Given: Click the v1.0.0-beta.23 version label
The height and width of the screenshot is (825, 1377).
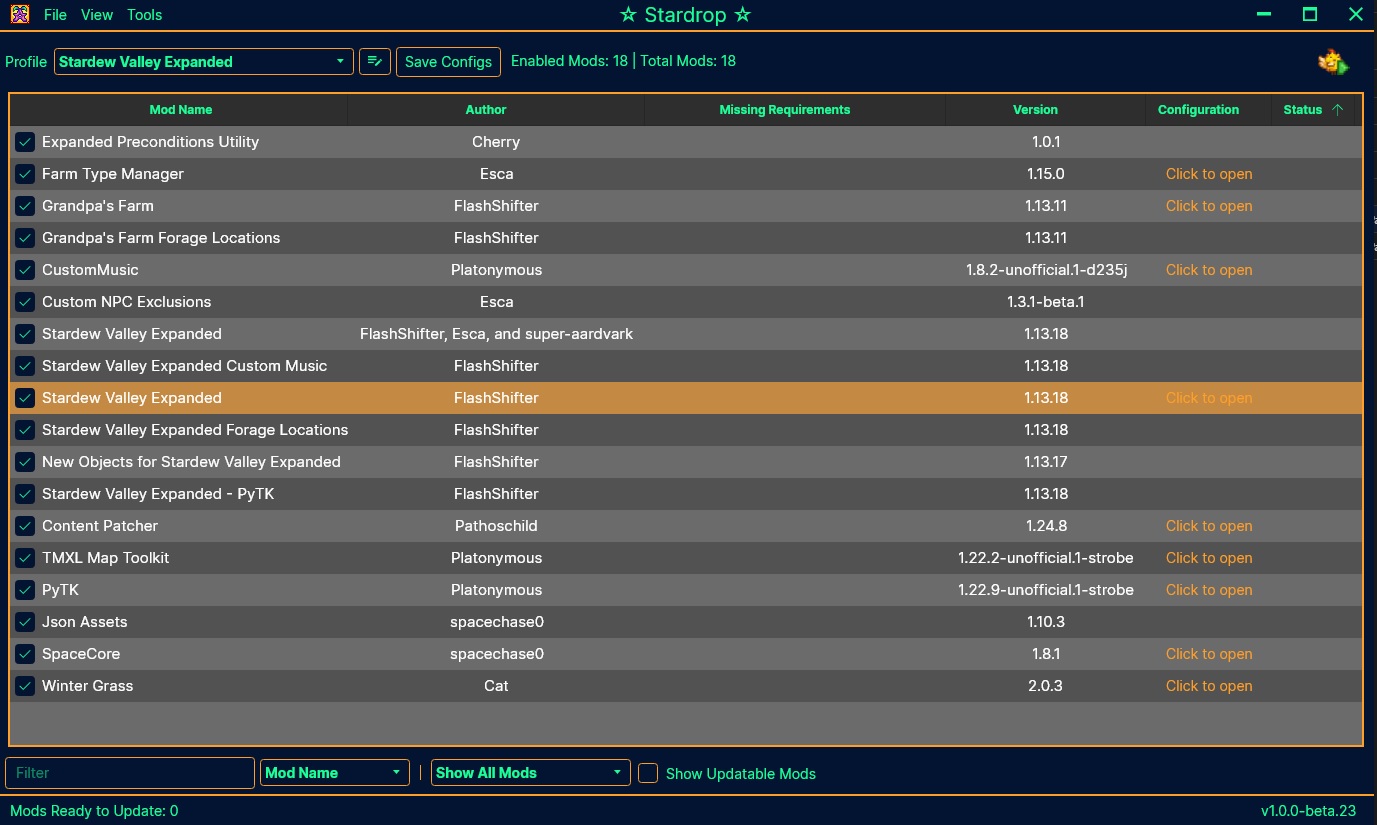Looking at the screenshot, I should 1308,811.
